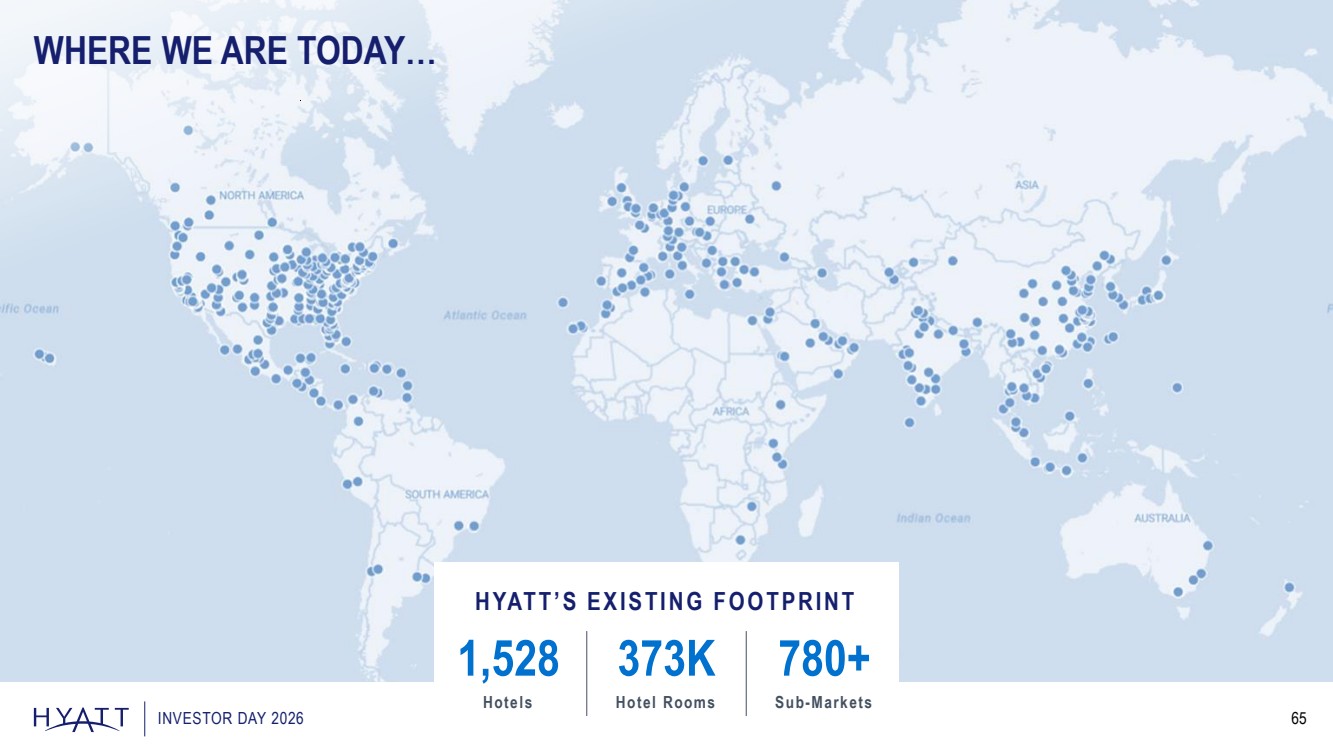Click the "NORTH AMERICA" map label
The width and height of the screenshot is (1333, 749).
pos(262,196)
